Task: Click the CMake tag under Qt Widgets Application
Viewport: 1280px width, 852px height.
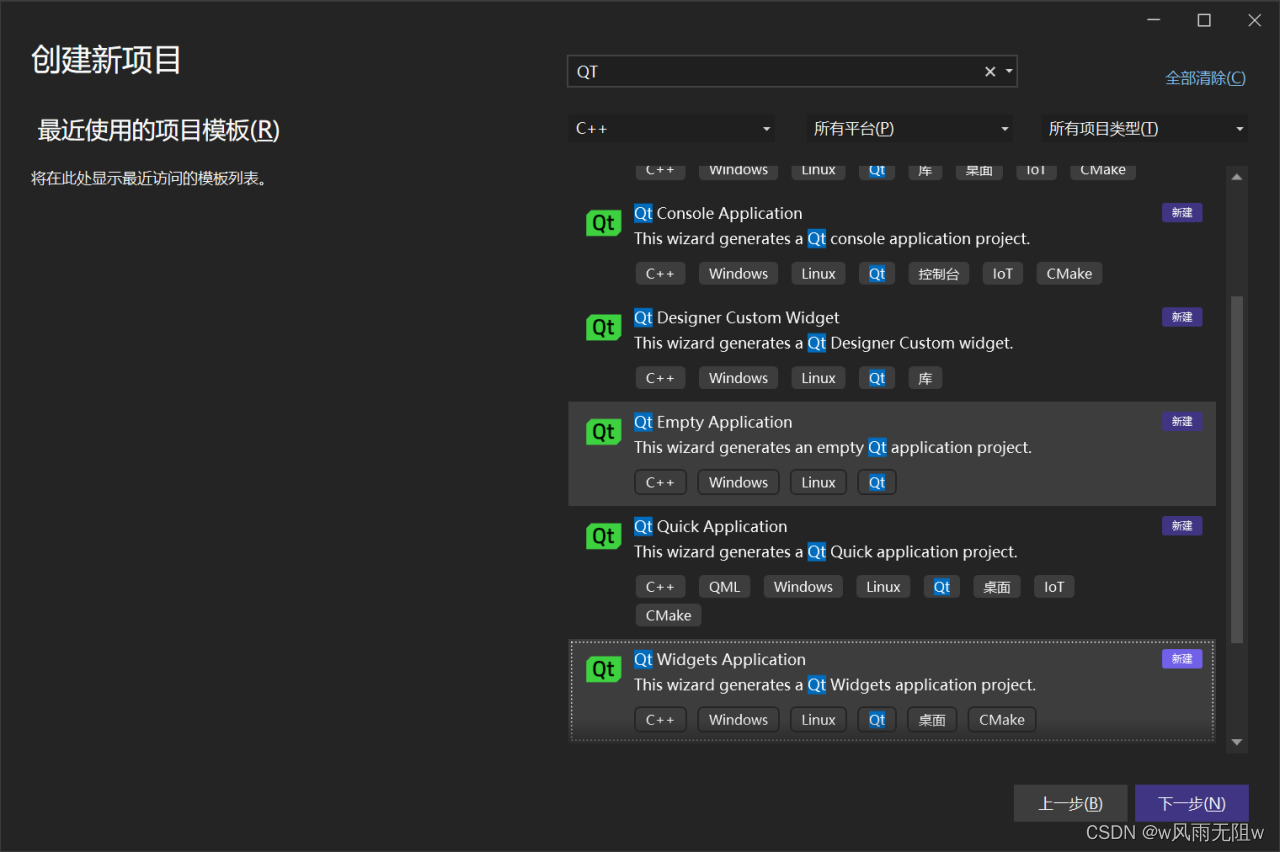Action: 1002,720
